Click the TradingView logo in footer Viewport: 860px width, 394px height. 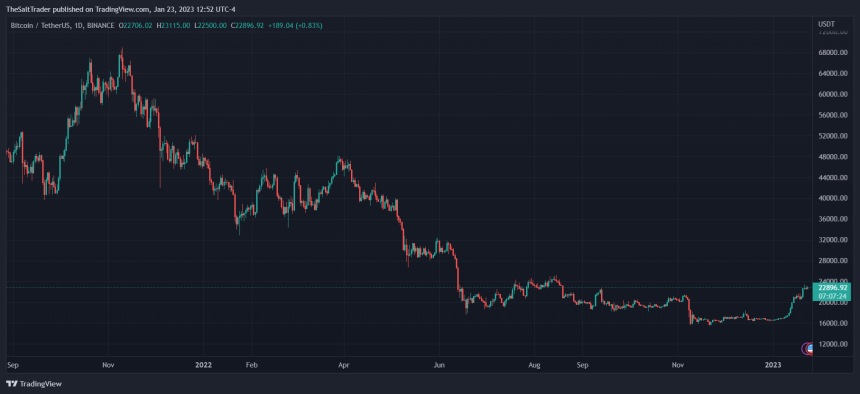click(34, 384)
